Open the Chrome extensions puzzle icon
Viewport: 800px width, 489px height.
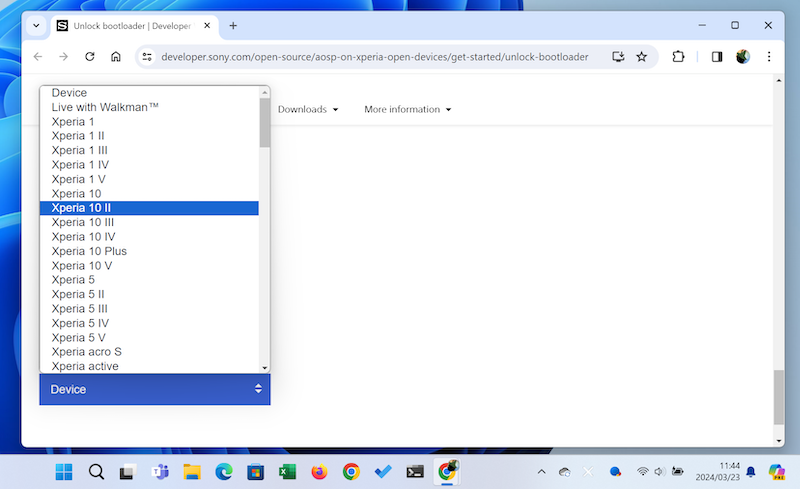click(x=679, y=57)
